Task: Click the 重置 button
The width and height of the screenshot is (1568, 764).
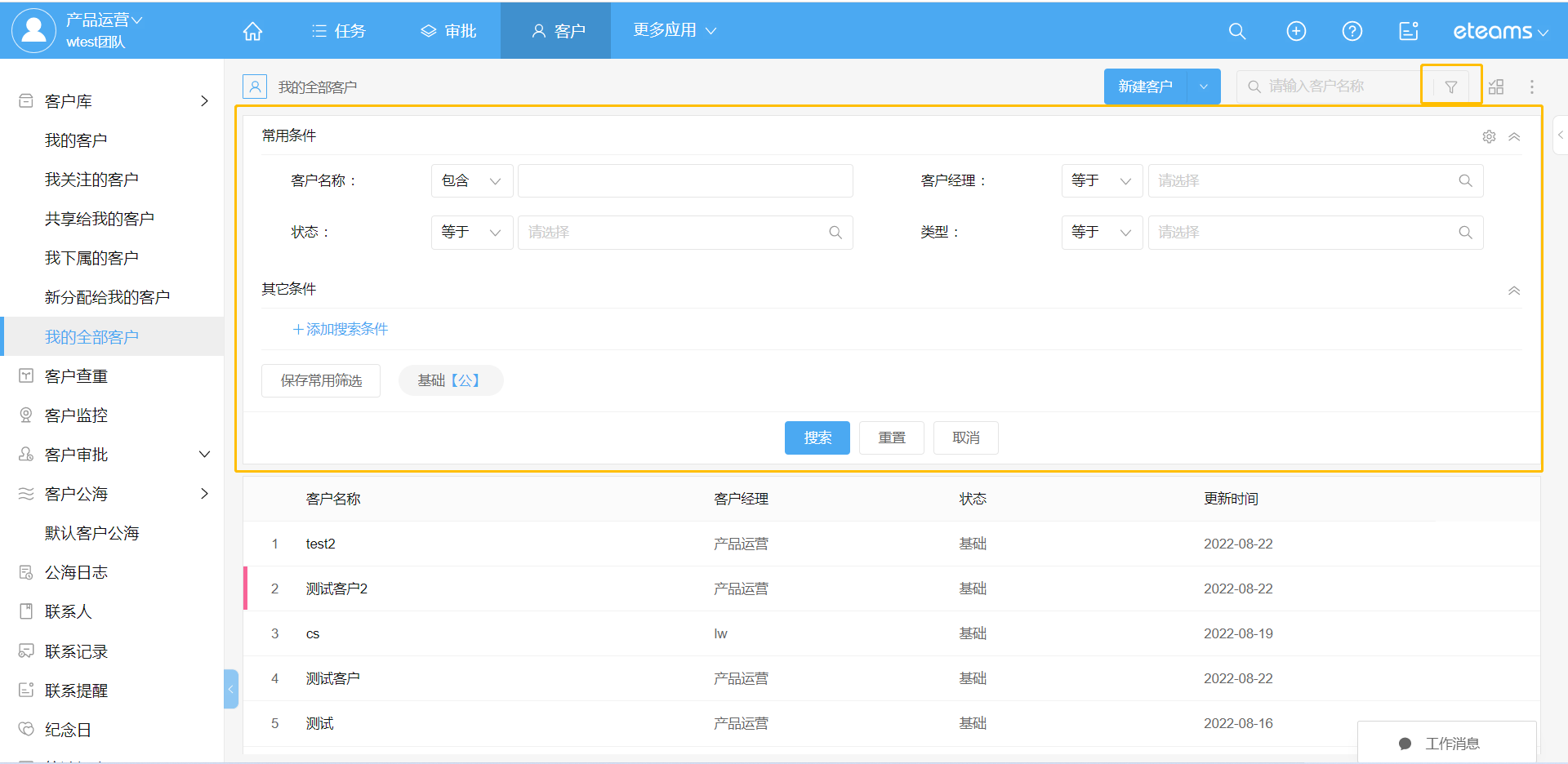Action: click(x=891, y=438)
